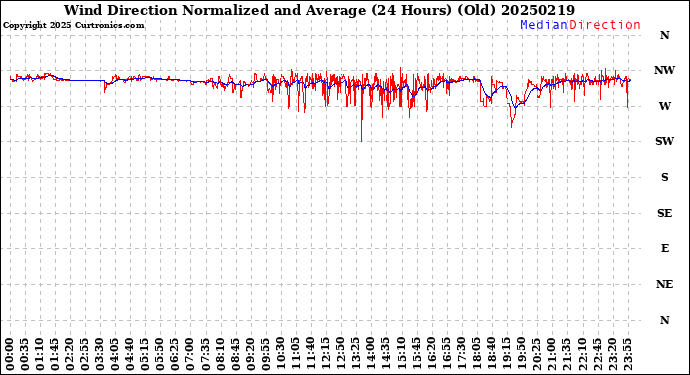
Task: Click the 02:55 time axis label
Action: click(85, 354)
